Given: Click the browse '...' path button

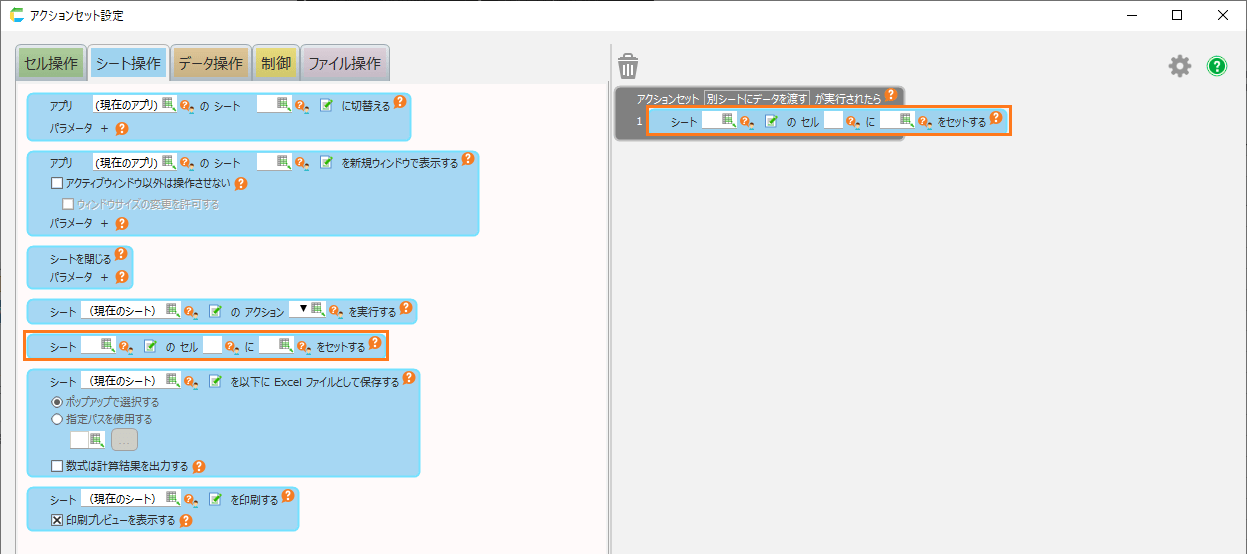Looking at the screenshot, I should point(124,440).
